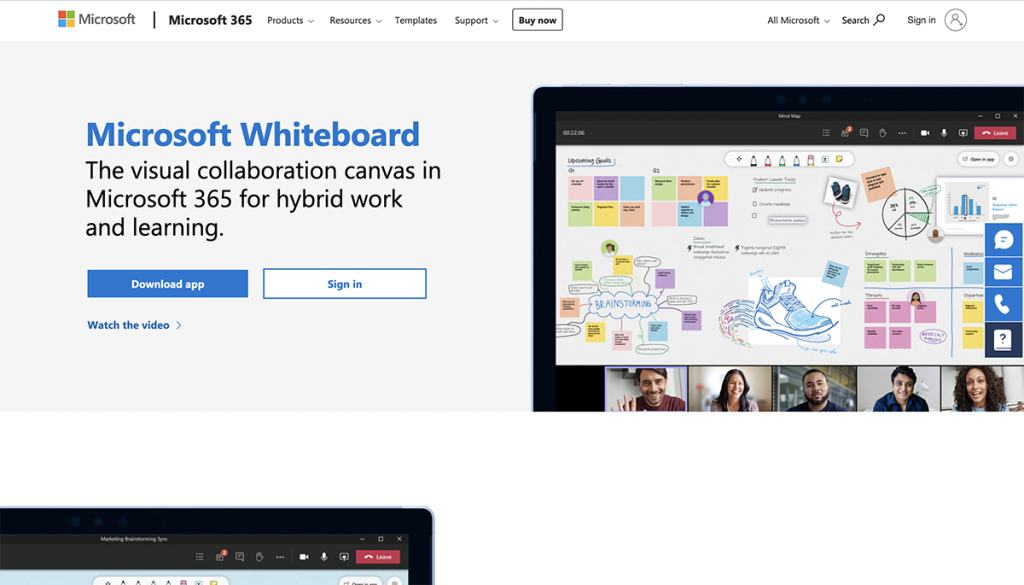Follow the Watch the video link
The width and height of the screenshot is (1024, 585).
[127, 325]
